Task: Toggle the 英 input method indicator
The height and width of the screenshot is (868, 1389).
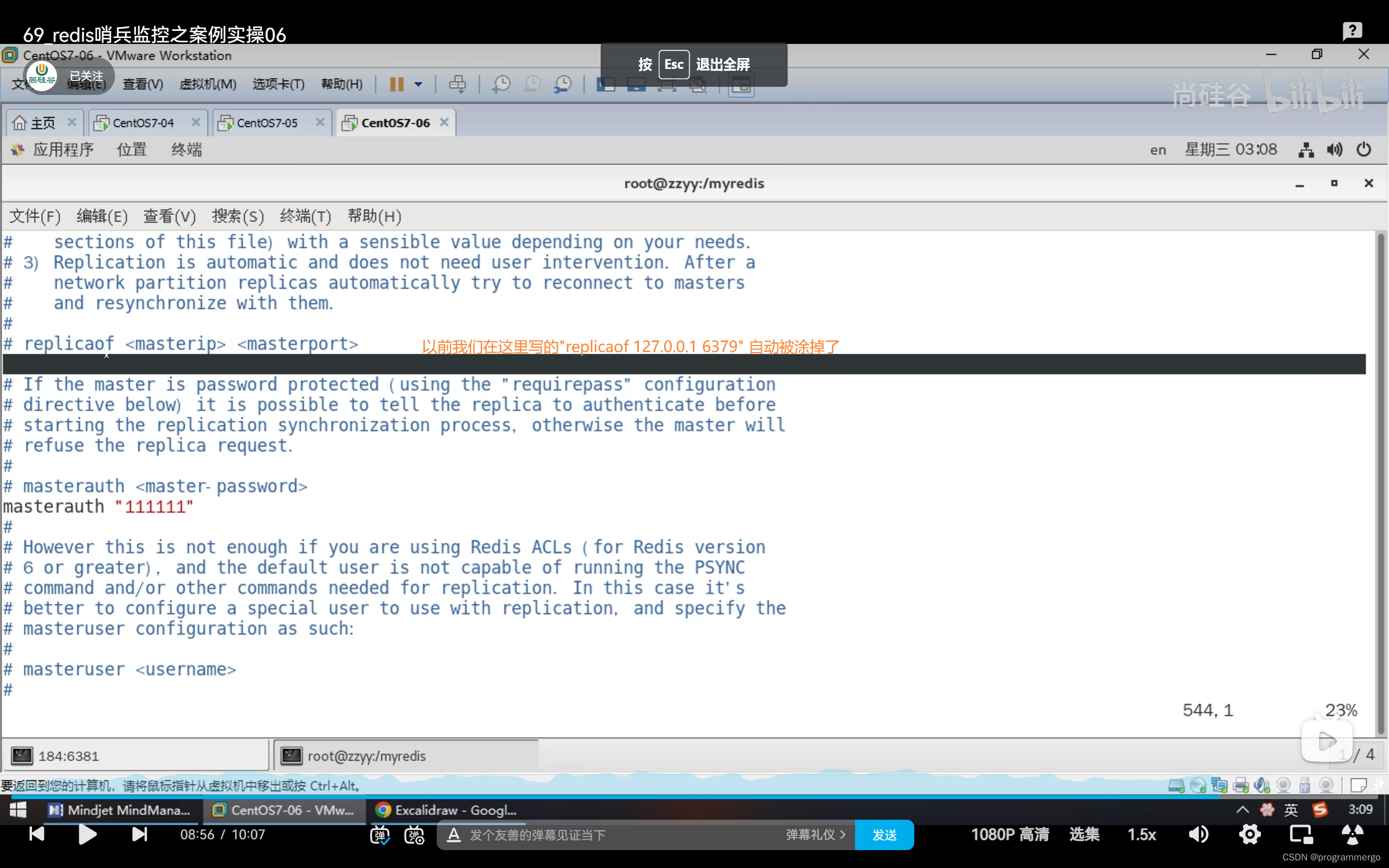Action: [x=1291, y=810]
